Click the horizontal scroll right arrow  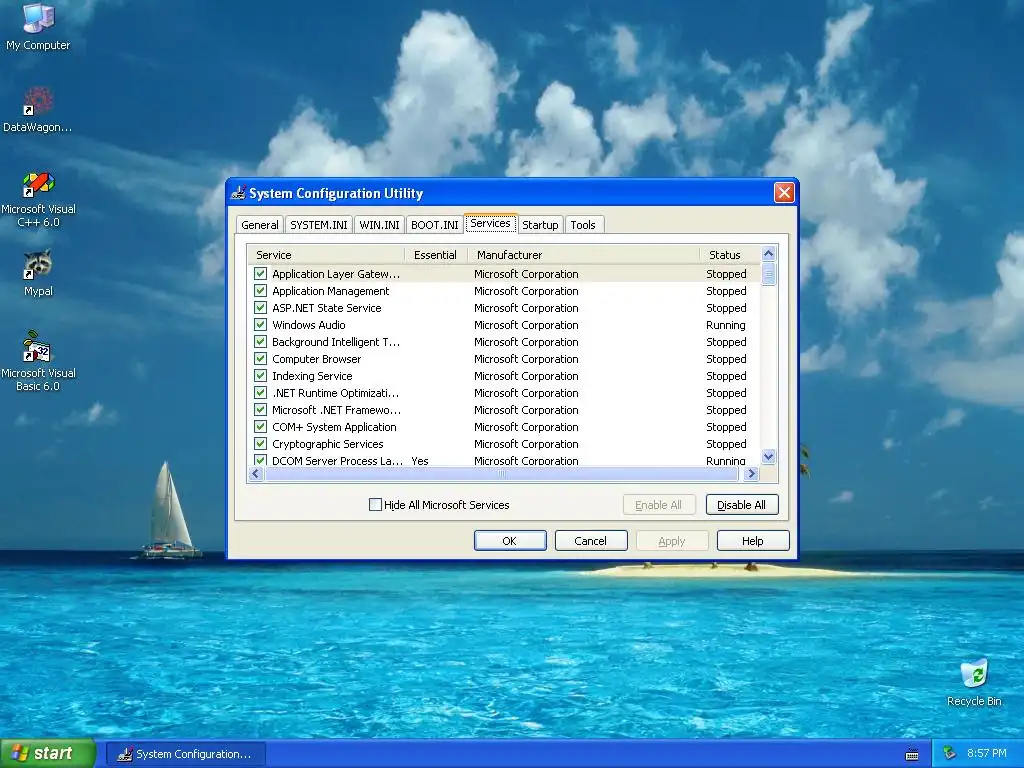752,473
